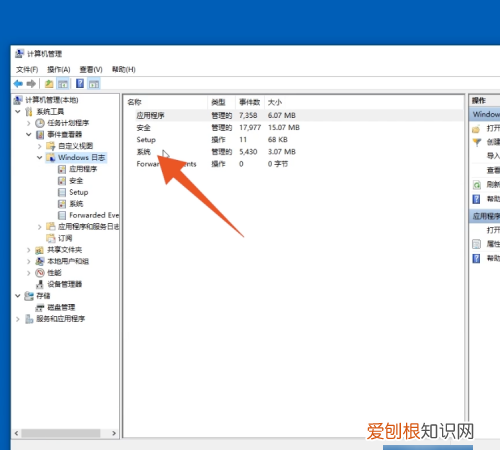Select the 安全 log row in list

[293, 128]
